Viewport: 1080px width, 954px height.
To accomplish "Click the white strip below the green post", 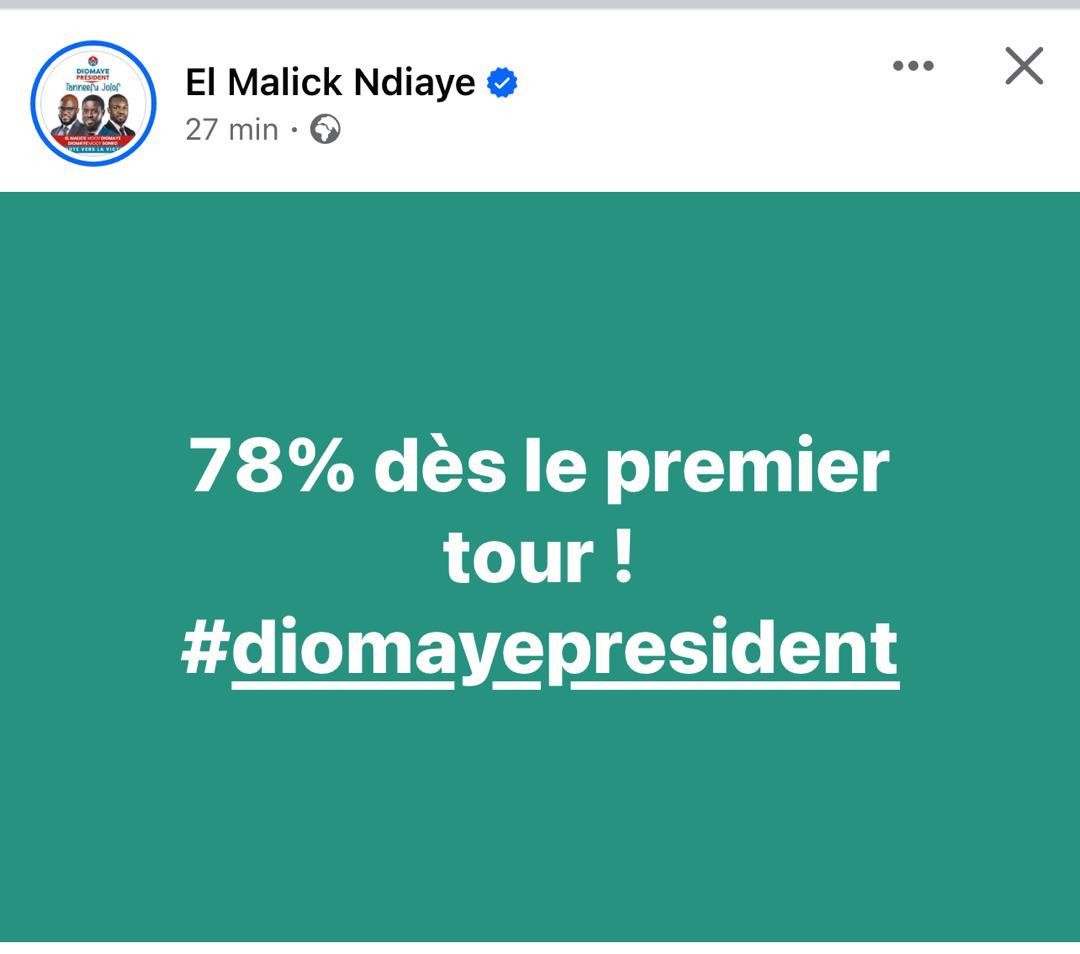I will (x=540, y=947).
